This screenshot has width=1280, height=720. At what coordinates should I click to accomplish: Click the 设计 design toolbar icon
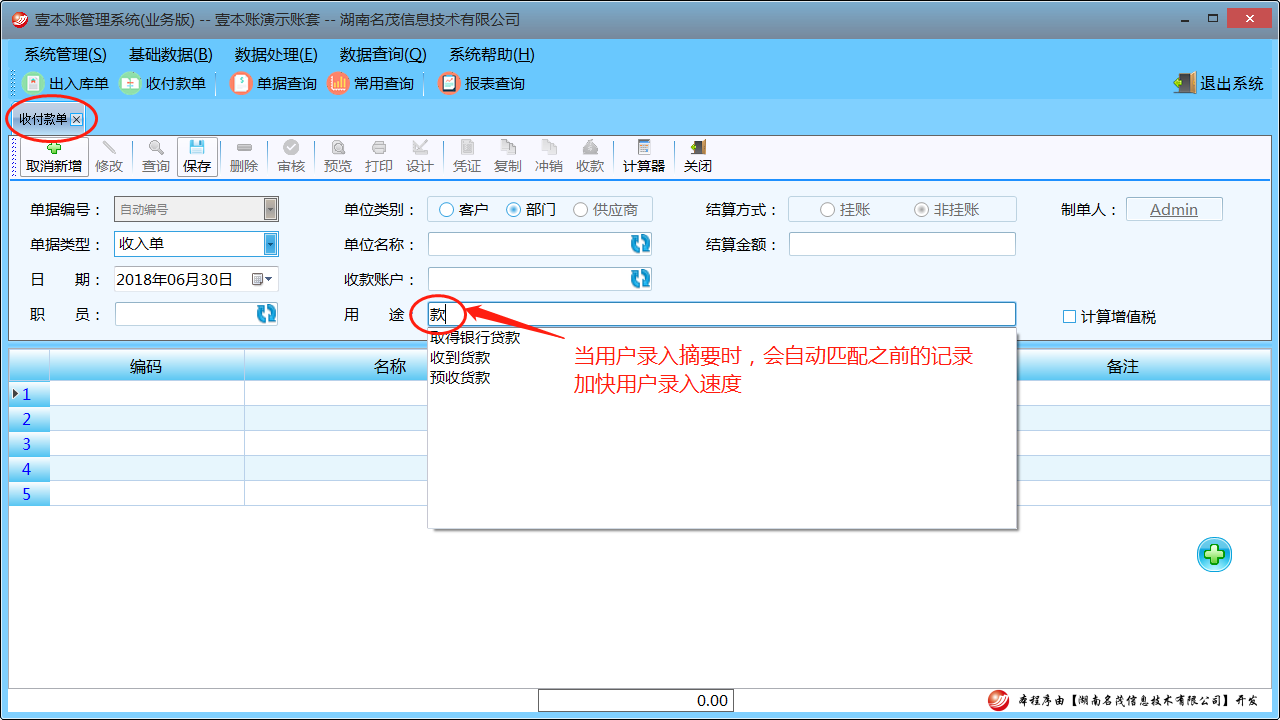coord(420,157)
